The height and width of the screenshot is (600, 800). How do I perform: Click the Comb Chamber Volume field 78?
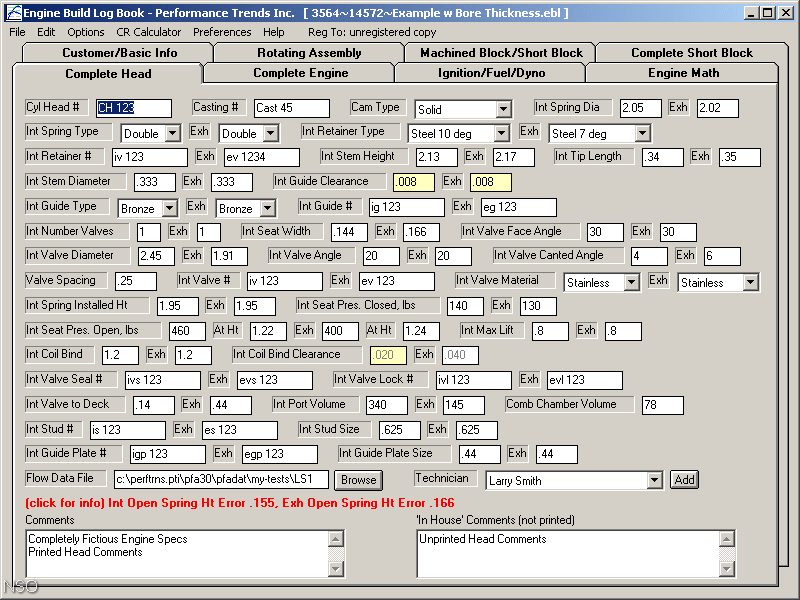tap(663, 405)
